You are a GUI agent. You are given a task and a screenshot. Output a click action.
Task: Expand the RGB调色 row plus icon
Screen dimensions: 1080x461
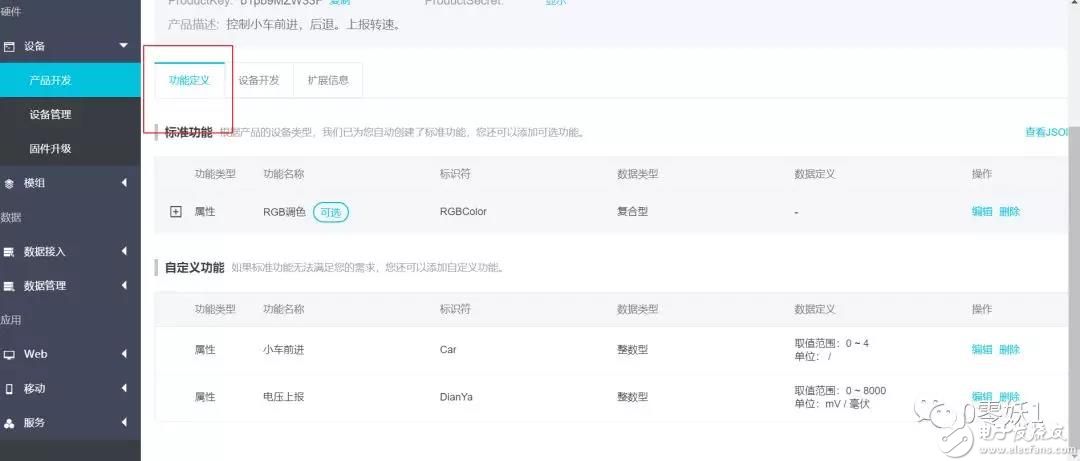tap(176, 212)
